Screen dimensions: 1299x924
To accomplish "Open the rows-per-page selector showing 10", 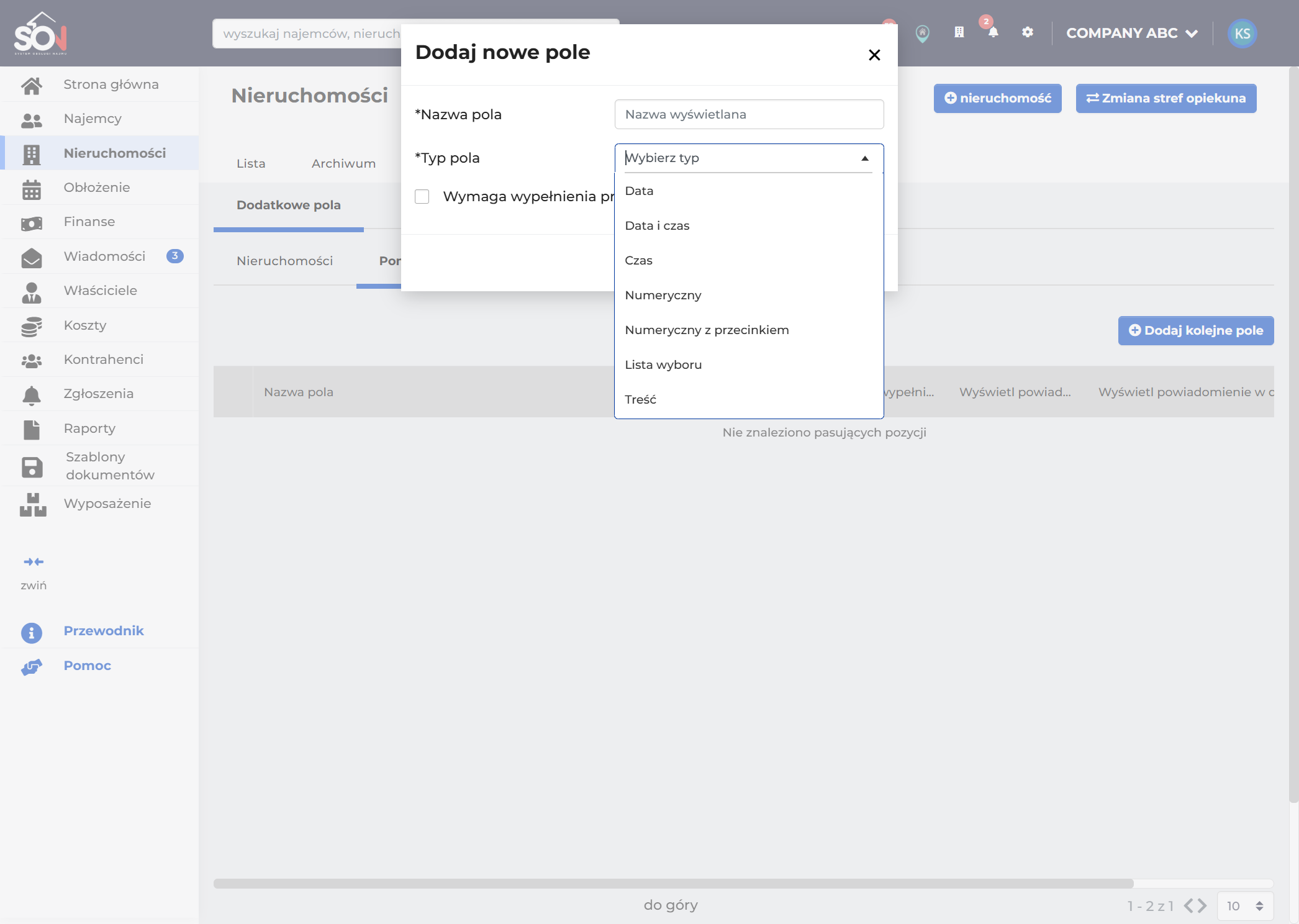I will [1245, 906].
